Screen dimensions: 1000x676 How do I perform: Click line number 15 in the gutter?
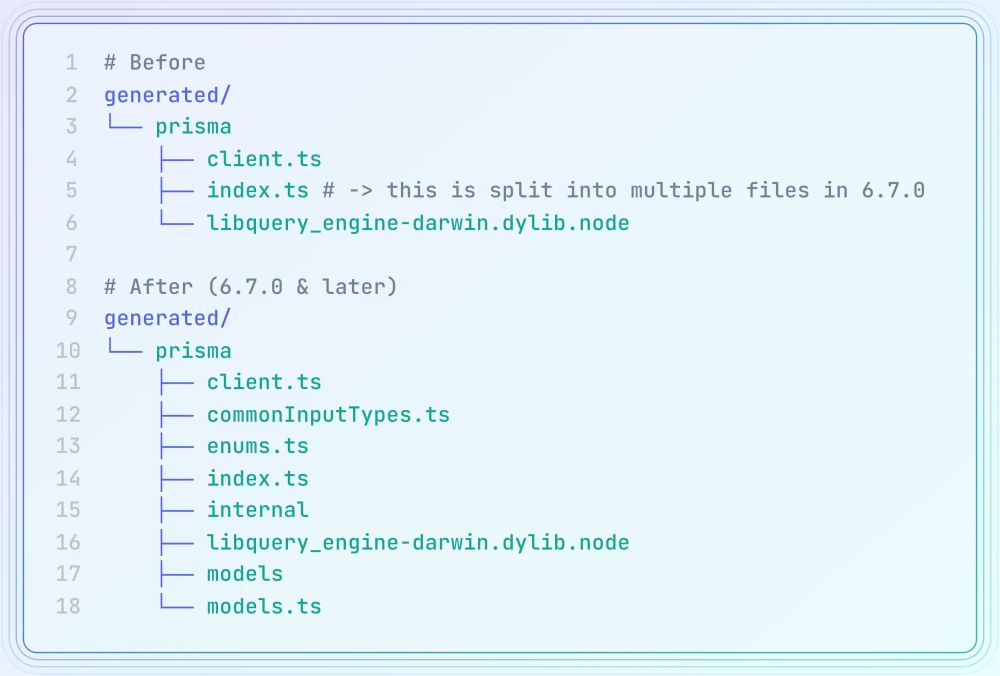(68, 510)
